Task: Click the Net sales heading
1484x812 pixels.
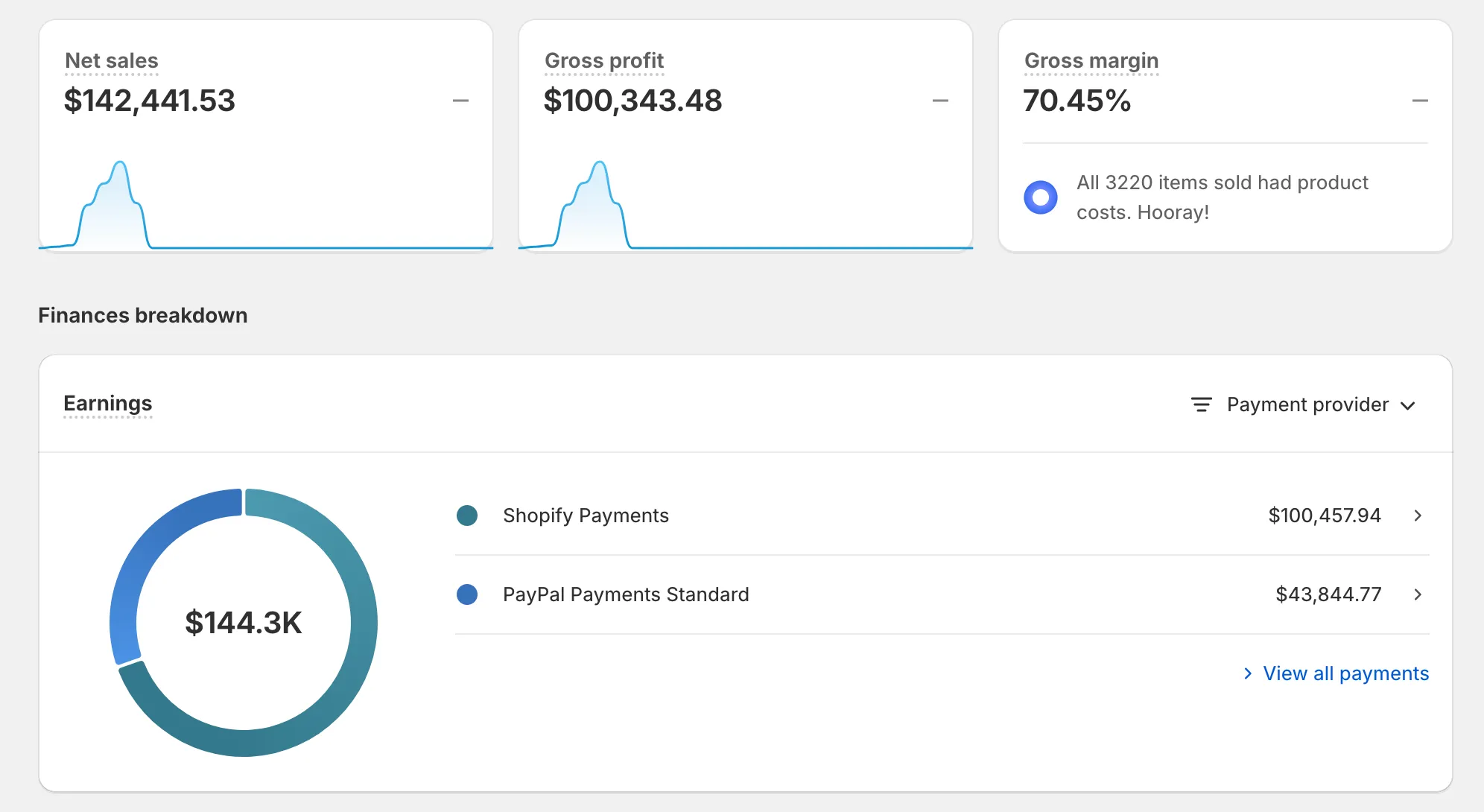Action: click(112, 60)
